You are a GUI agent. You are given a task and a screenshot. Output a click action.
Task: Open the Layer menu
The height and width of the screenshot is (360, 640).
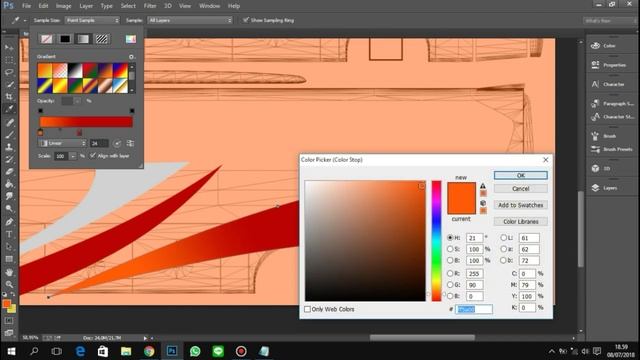click(86, 6)
